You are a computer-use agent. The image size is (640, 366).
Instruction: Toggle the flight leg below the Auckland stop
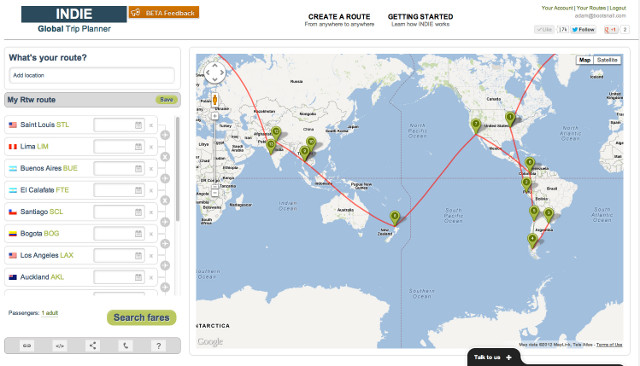(x=165, y=287)
